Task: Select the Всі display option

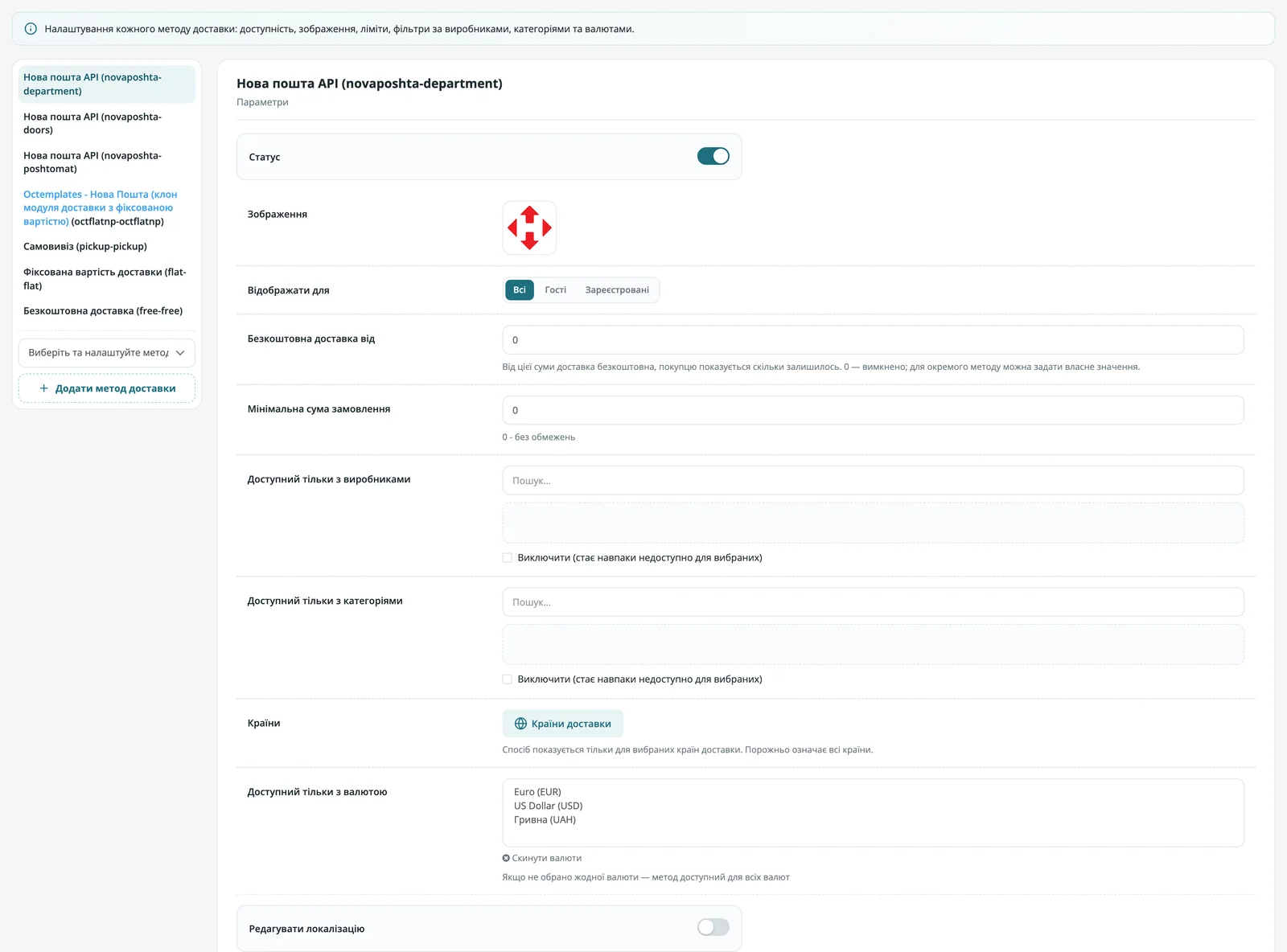Action: pyautogui.click(x=520, y=290)
